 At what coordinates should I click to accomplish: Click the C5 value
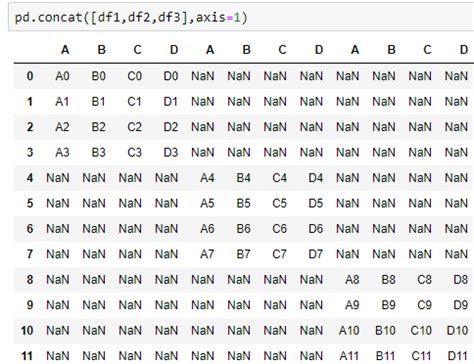coord(280,203)
